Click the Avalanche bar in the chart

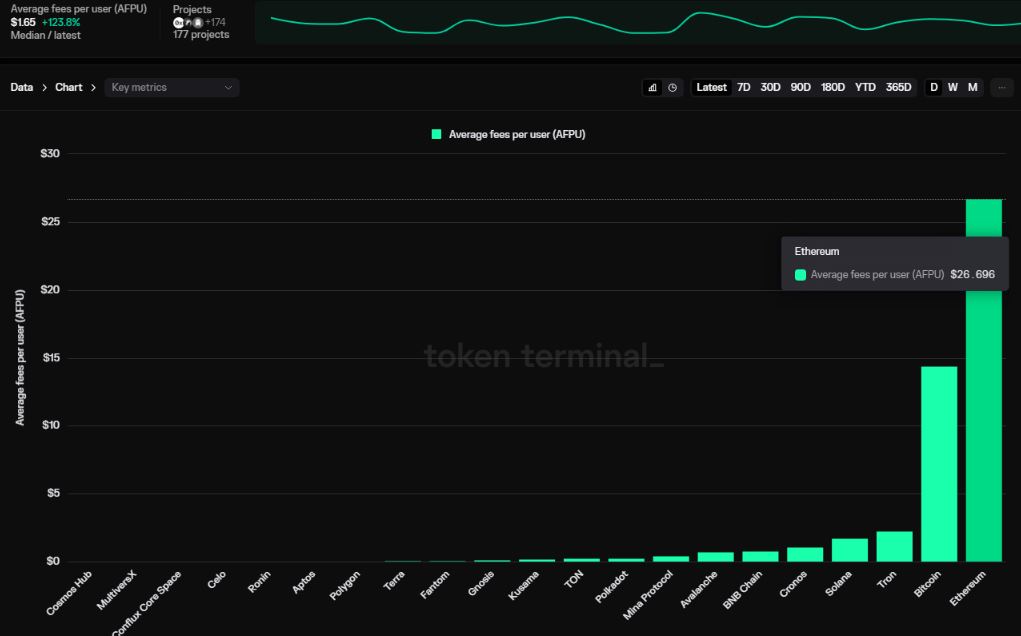[716, 557]
